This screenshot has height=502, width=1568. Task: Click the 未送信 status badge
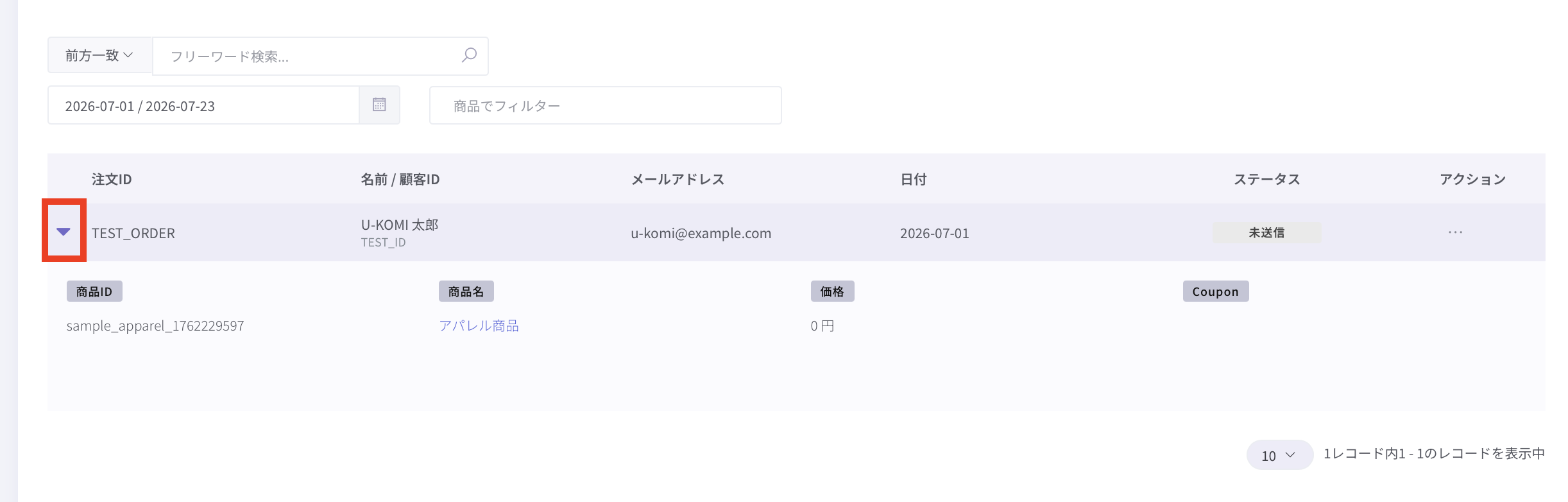coord(1266,232)
